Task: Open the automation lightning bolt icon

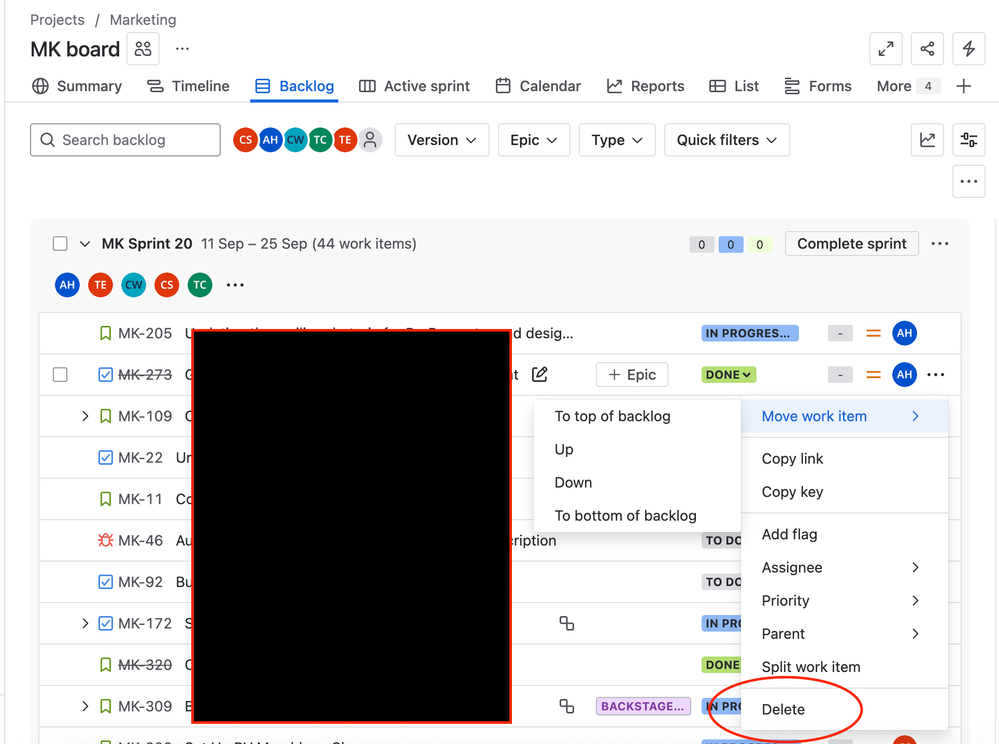Action: [x=968, y=49]
